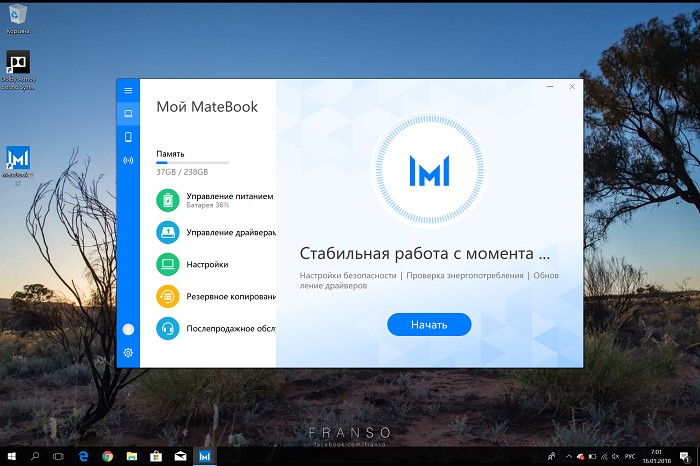Open Task View in the taskbar
Image resolution: width=700 pixels, height=466 pixels.
click(58, 456)
